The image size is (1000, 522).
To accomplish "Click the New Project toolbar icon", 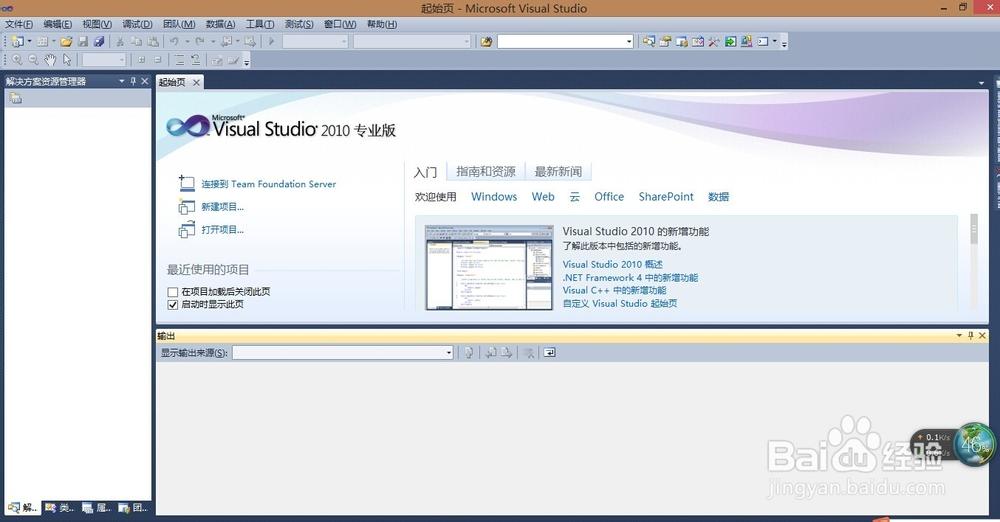I will (17, 41).
